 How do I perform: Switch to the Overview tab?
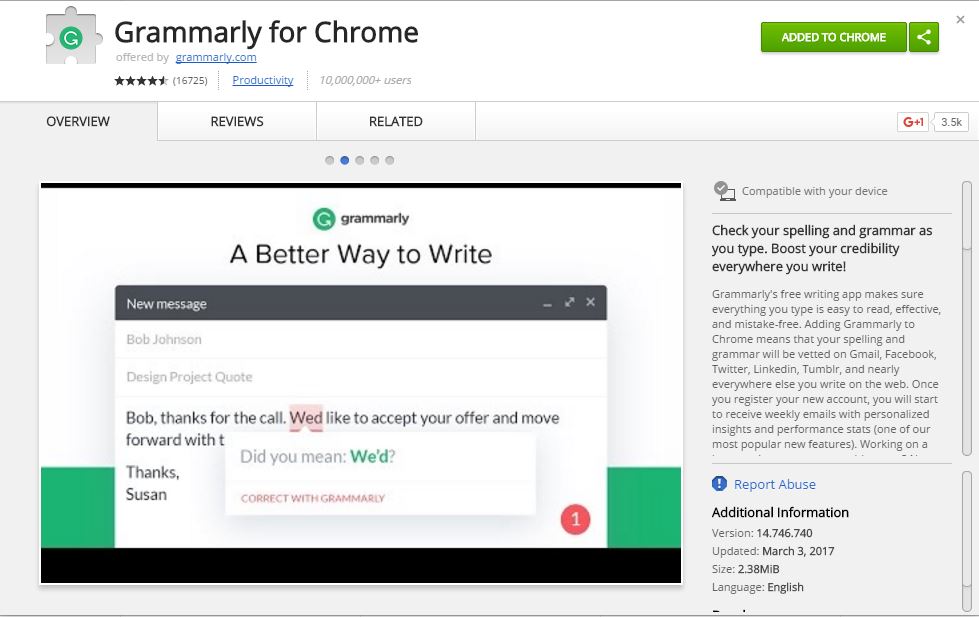pos(78,121)
